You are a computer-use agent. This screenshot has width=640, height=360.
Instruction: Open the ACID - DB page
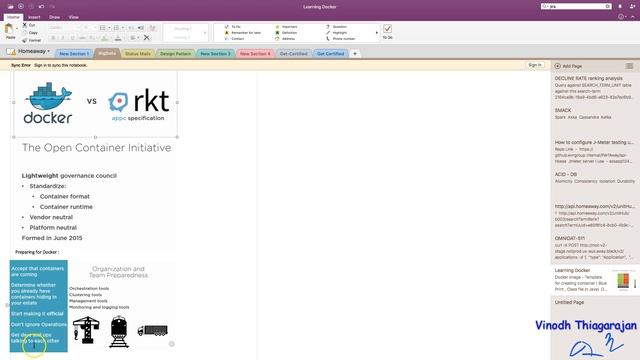tap(594, 178)
